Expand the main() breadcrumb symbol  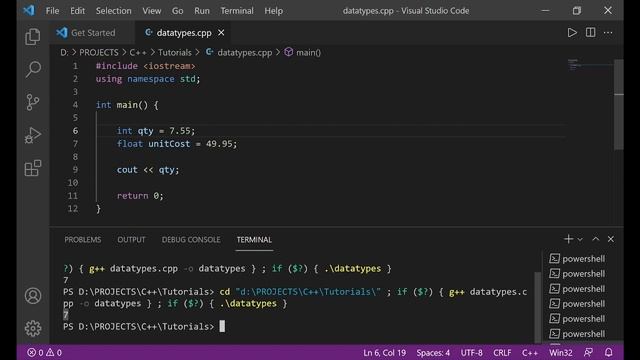pyautogui.click(x=302, y=53)
